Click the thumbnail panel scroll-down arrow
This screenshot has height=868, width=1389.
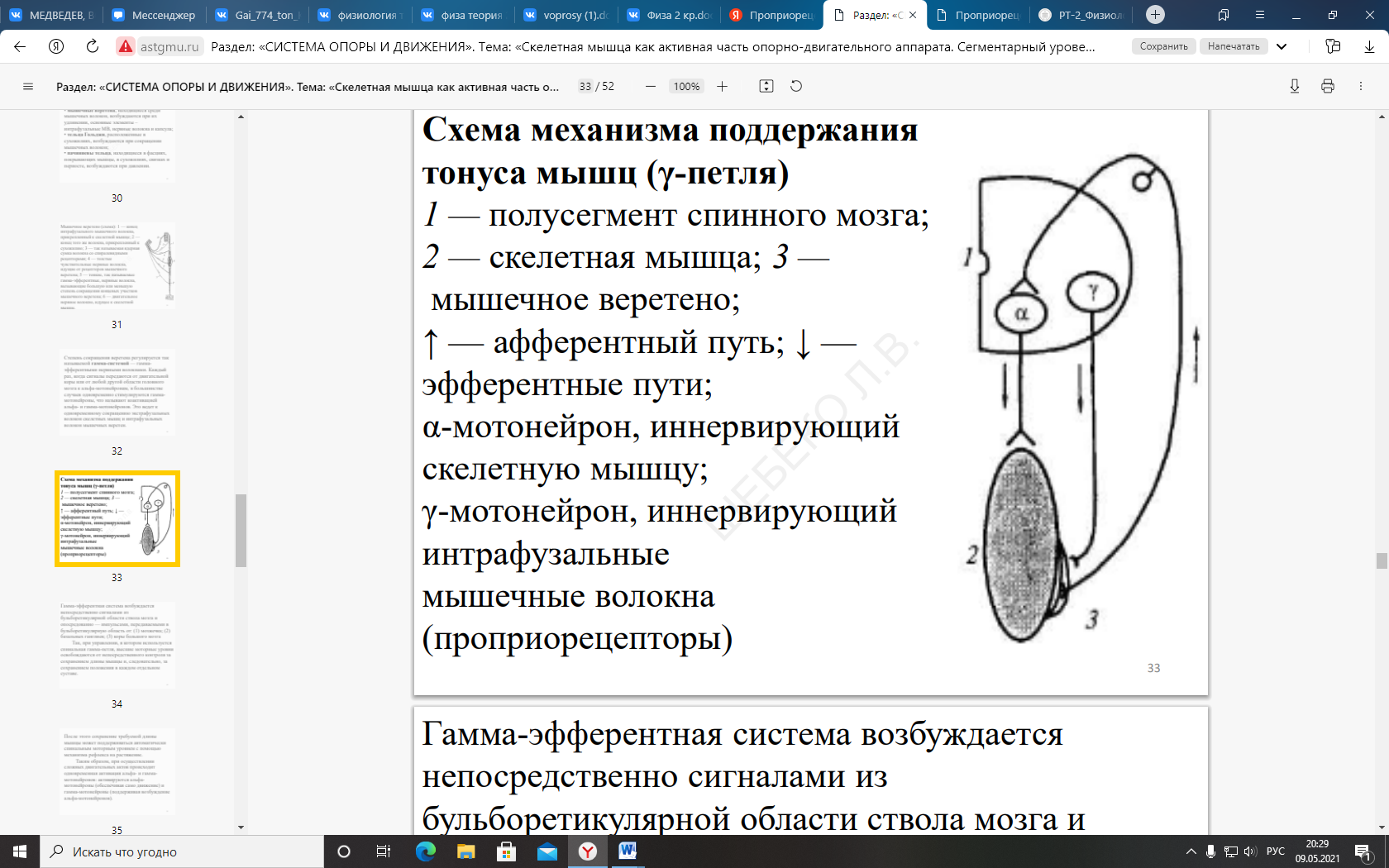click(241, 827)
